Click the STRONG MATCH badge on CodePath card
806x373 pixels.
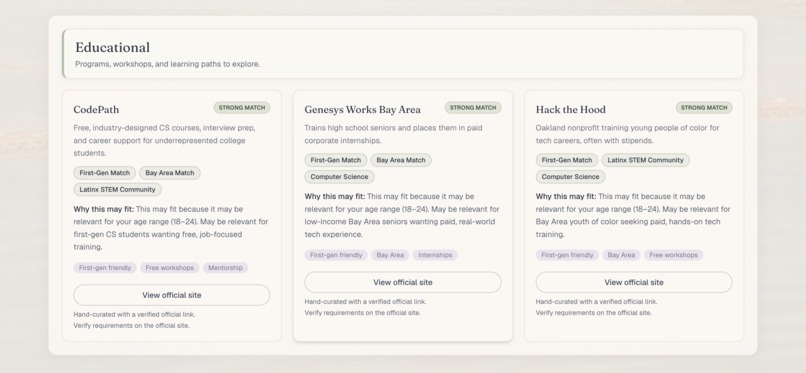click(242, 108)
